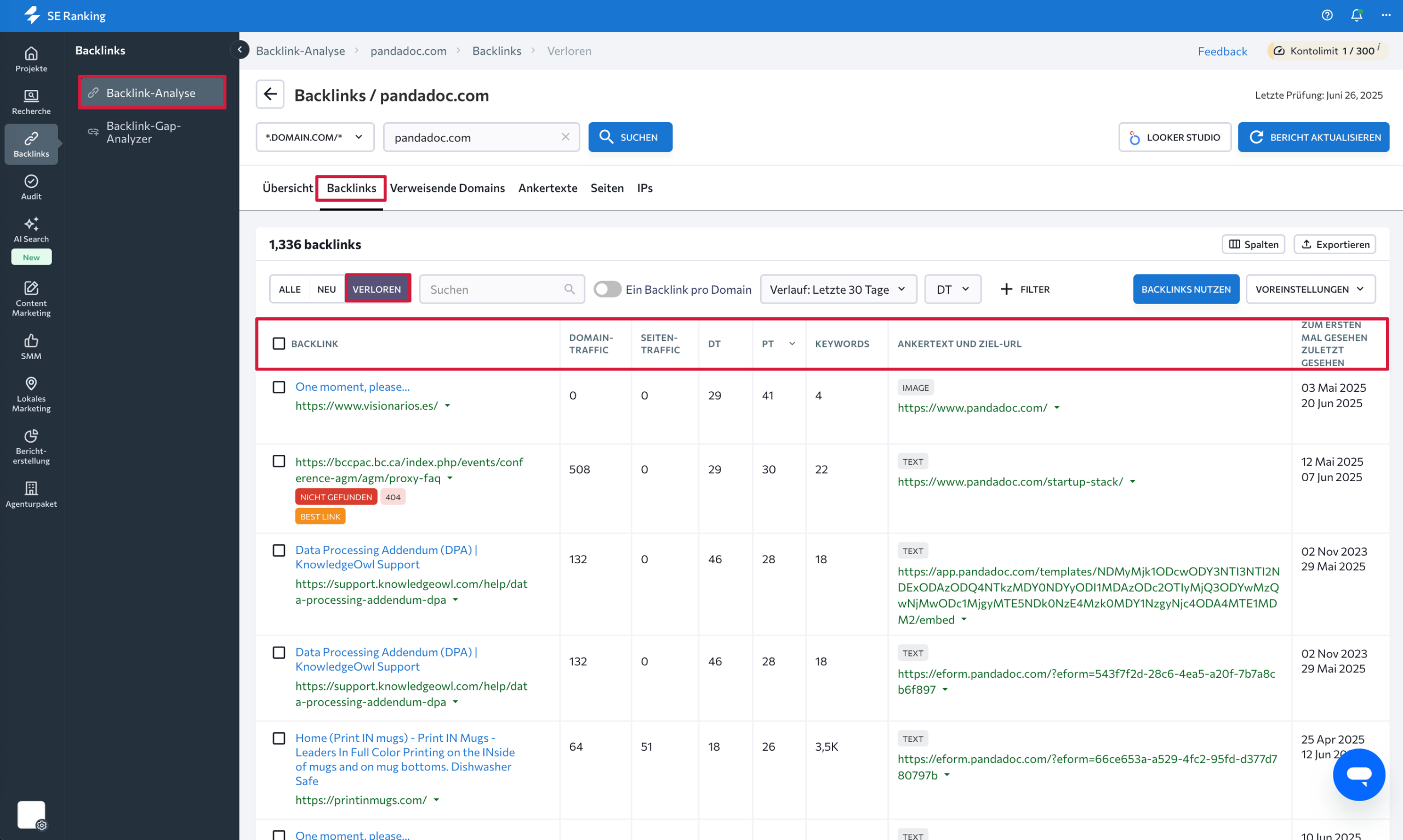Select the ALLE filter segment
The image size is (1403, 840).
pos(290,289)
